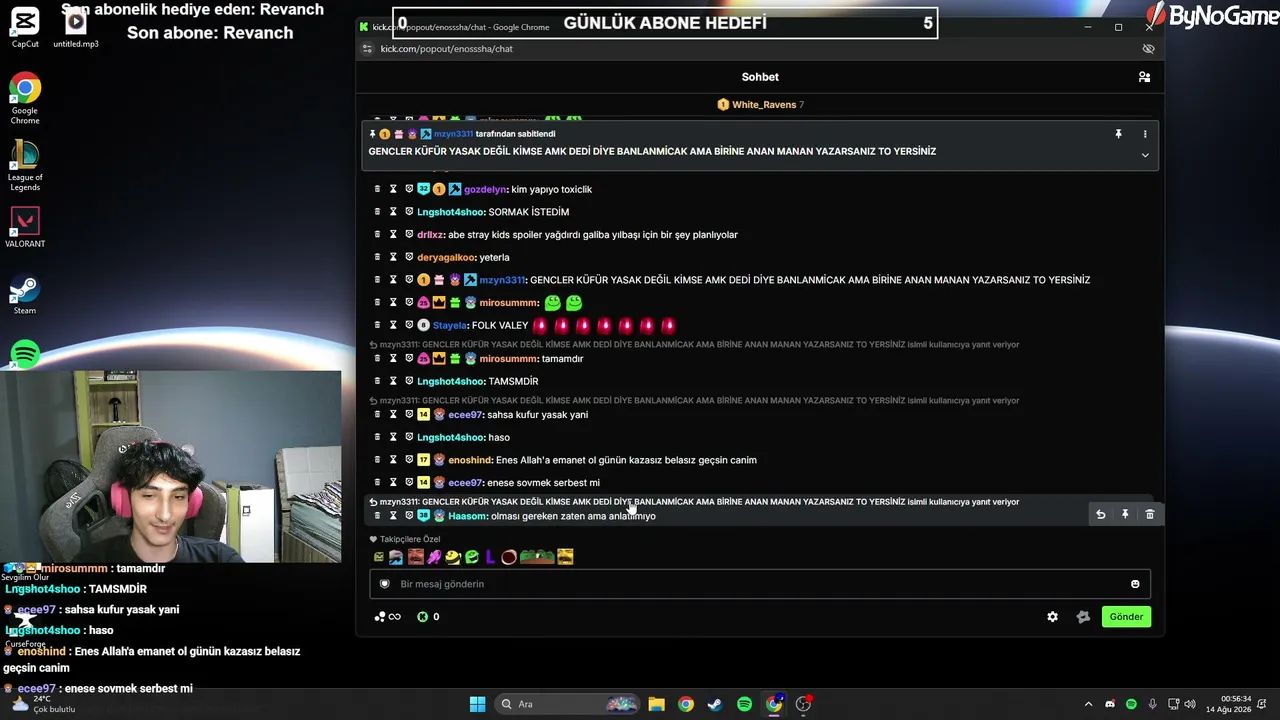
Task: Open chat settings gear
Action: (x=1052, y=617)
